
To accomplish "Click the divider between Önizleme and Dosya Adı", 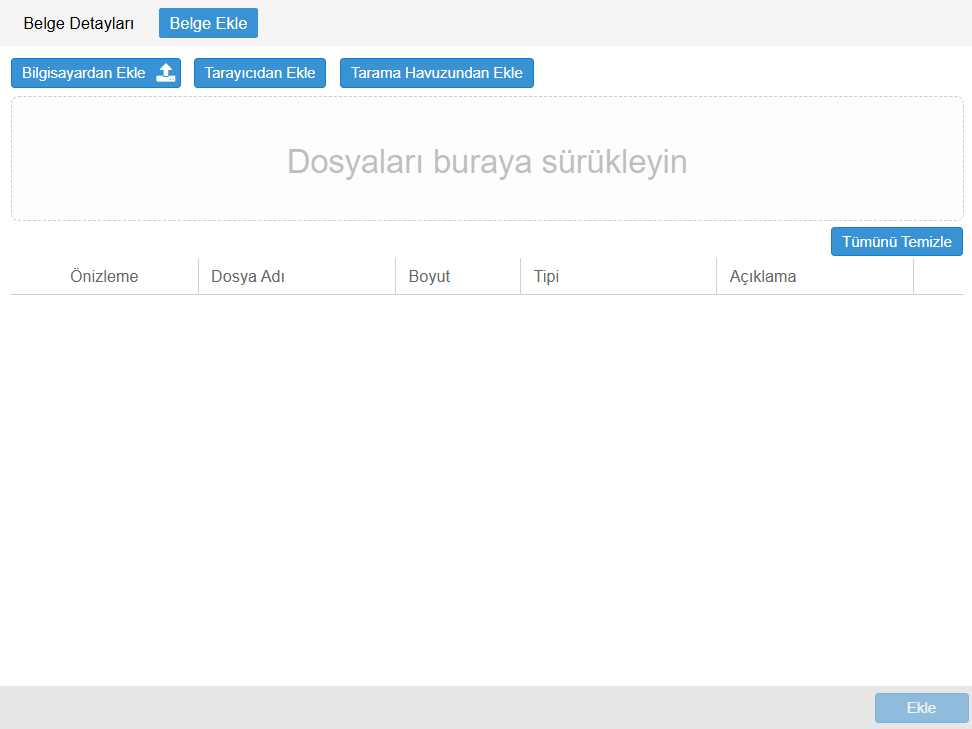I will pos(198,277).
